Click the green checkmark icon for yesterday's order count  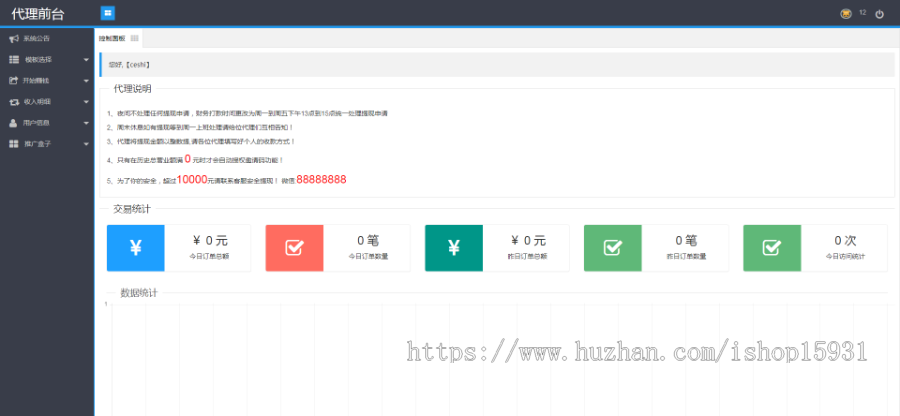point(613,248)
